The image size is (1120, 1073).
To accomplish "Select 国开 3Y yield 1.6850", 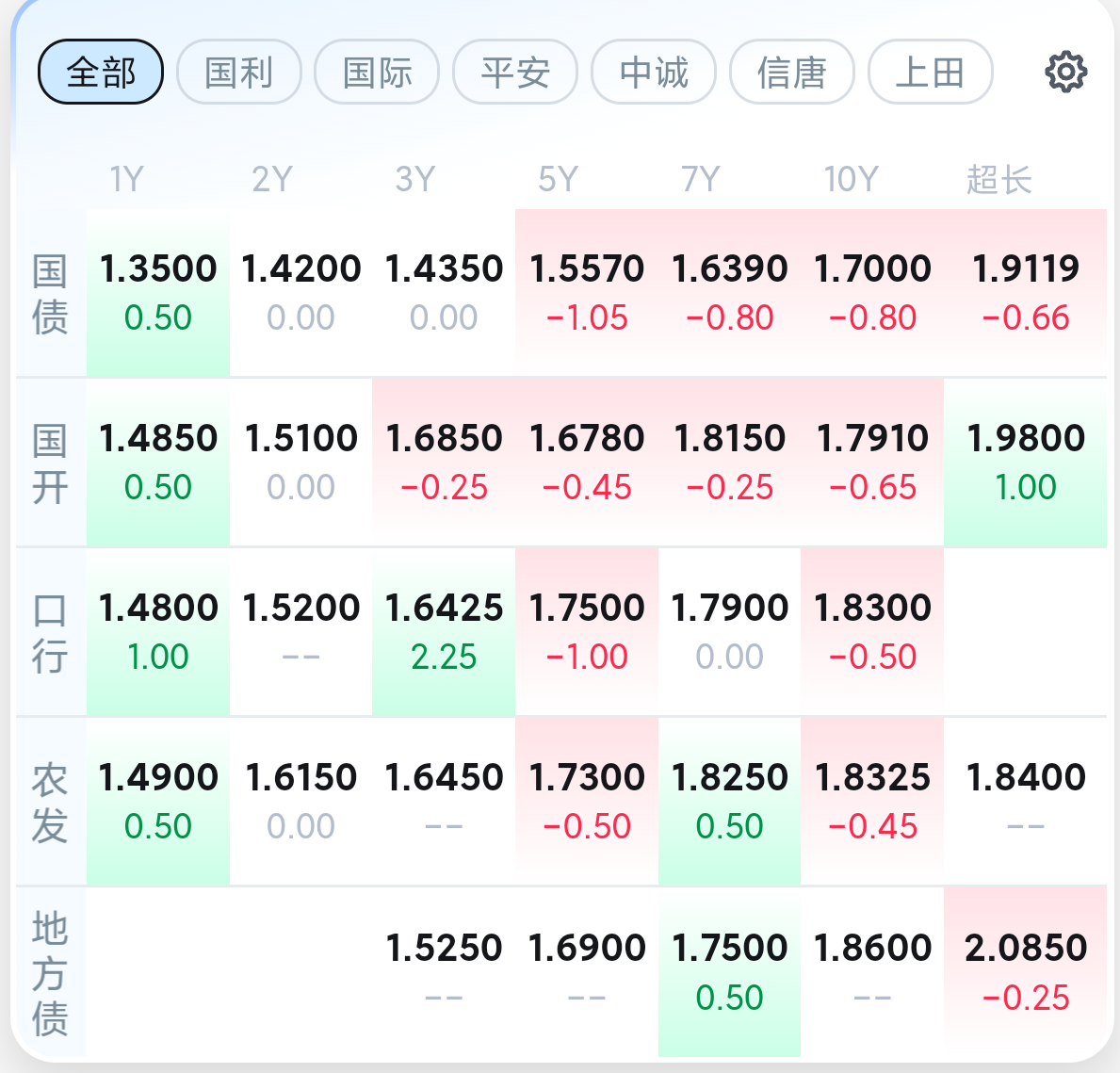I will pyautogui.click(x=444, y=463).
